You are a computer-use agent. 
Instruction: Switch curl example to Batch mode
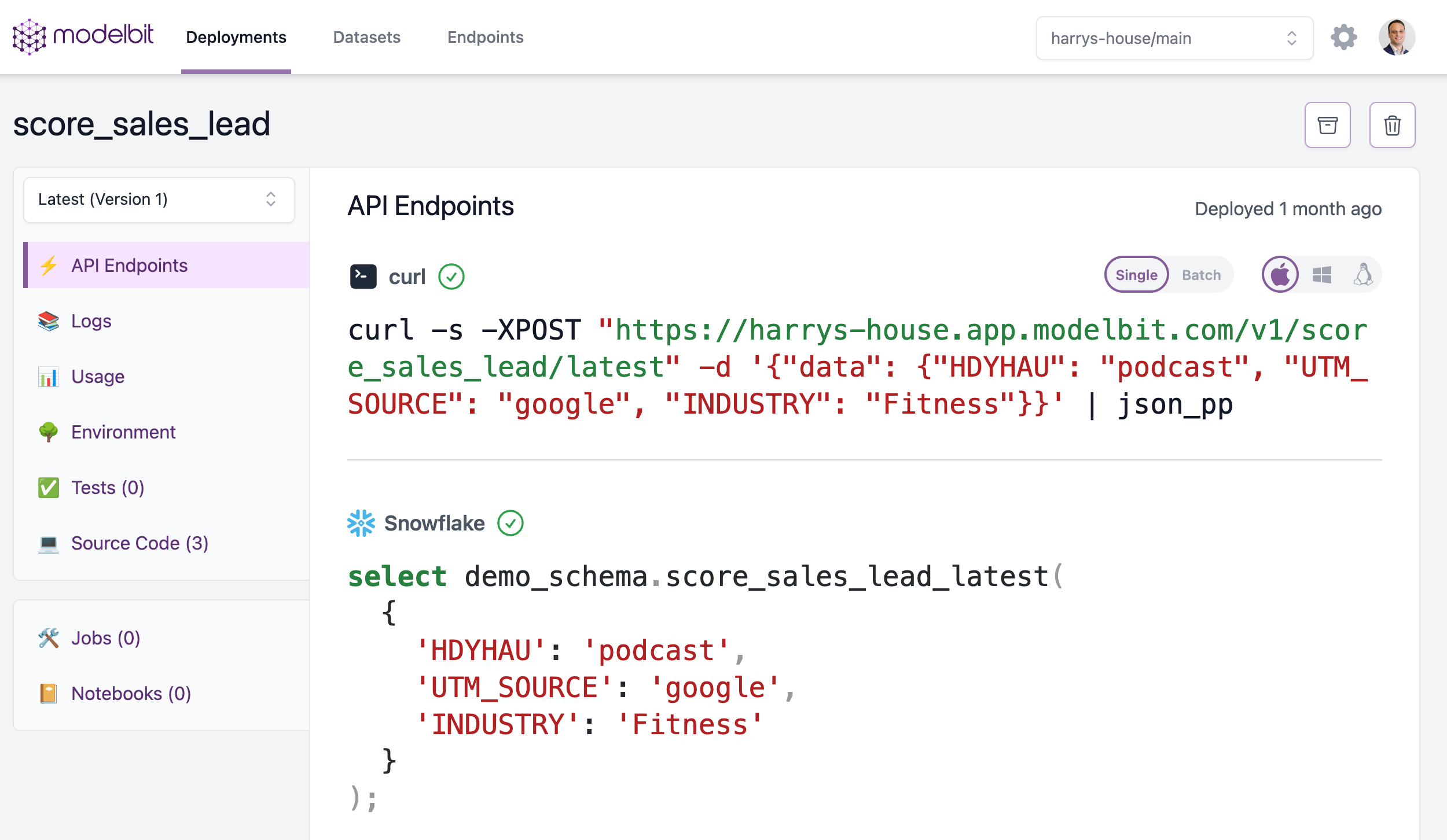(x=1200, y=275)
